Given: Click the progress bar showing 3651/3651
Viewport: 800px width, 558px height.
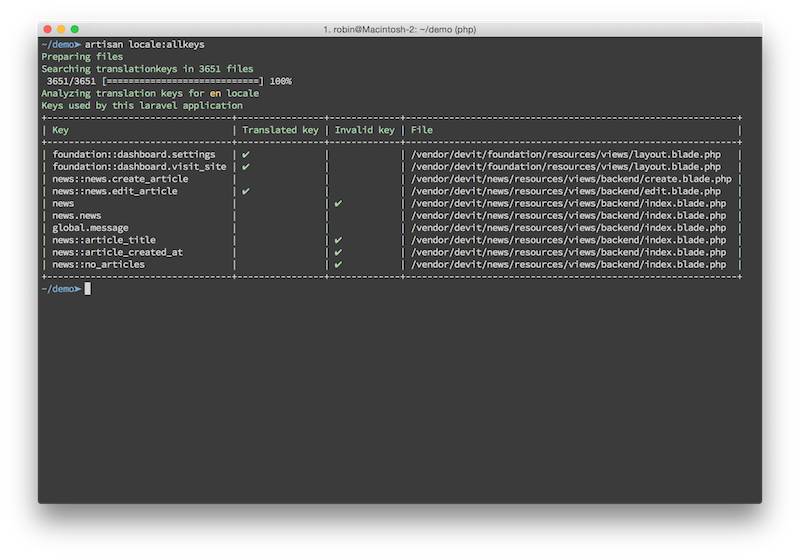Looking at the screenshot, I should tap(183, 81).
